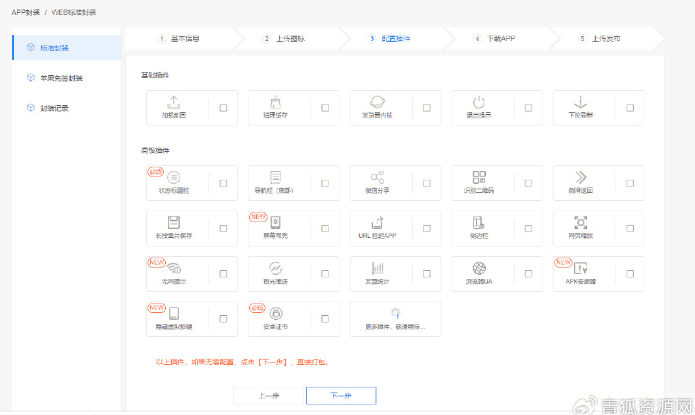Click the pull-down refresh arrow icon
695x415 pixels.
[x=581, y=102]
